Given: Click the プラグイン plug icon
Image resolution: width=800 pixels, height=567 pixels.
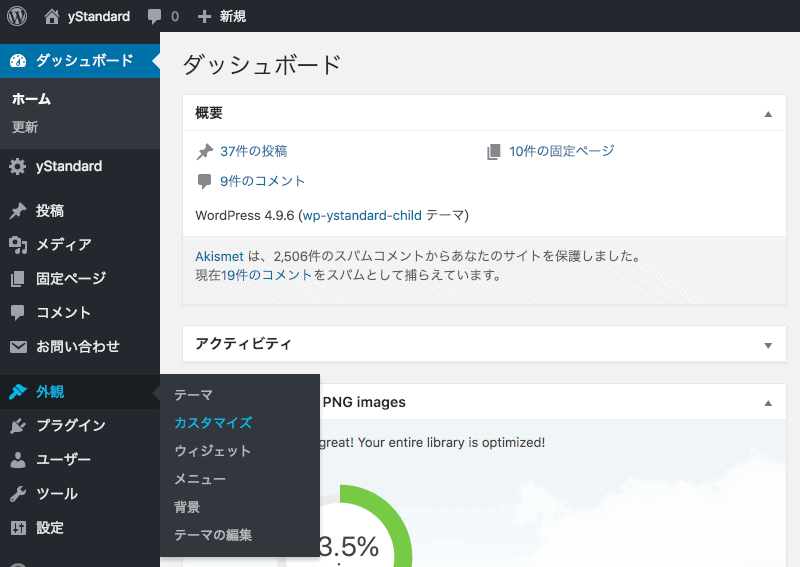Looking at the screenshot, I should click(18, 426).
